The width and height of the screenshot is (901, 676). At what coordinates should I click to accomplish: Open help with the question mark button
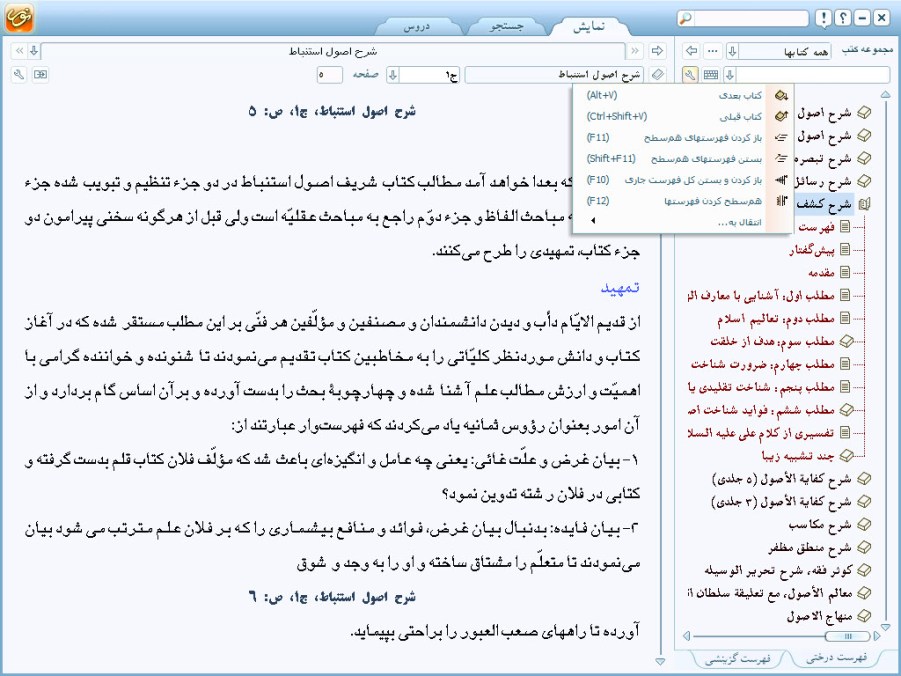pos(842,18)
